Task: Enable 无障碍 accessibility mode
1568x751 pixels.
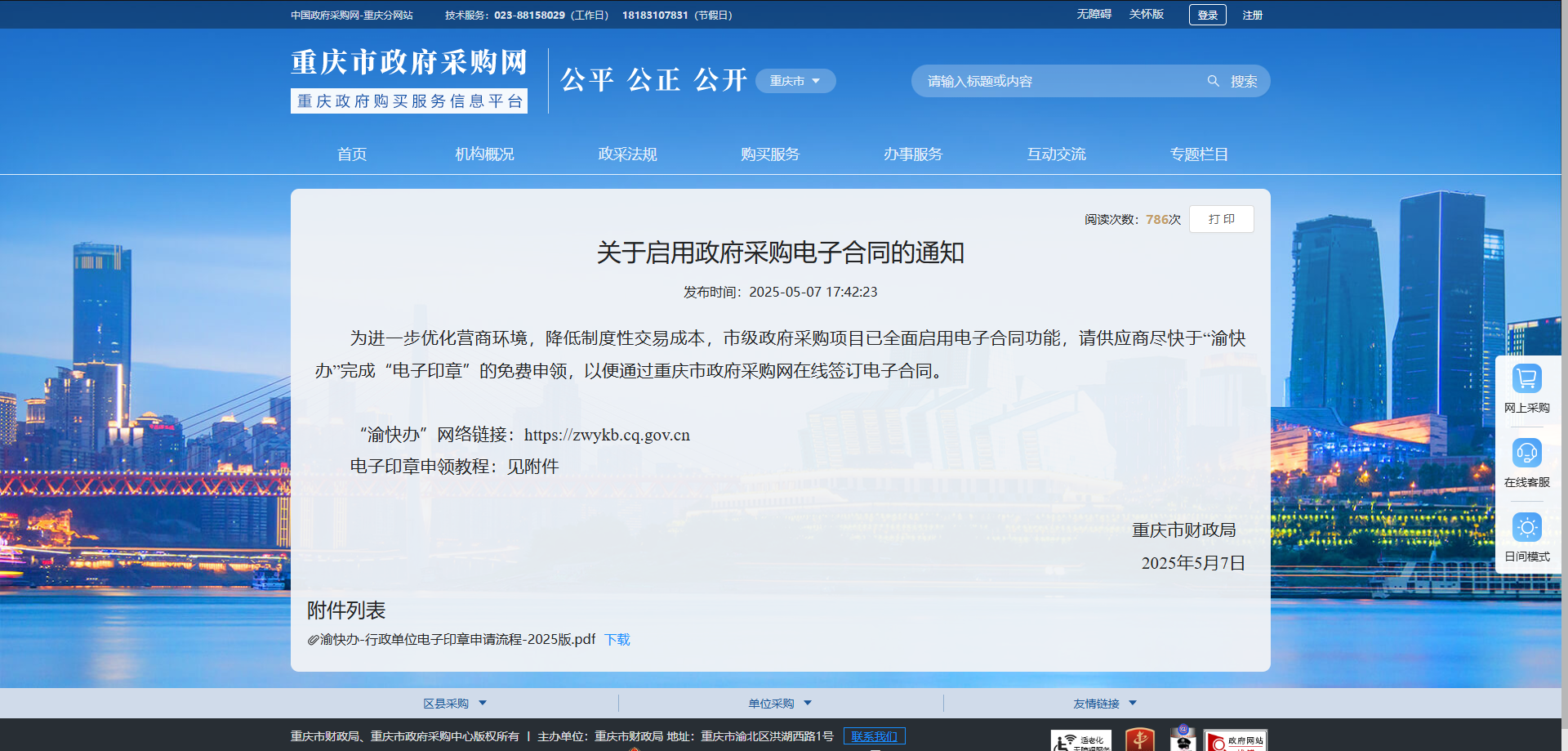Action: coord(1094,15)
